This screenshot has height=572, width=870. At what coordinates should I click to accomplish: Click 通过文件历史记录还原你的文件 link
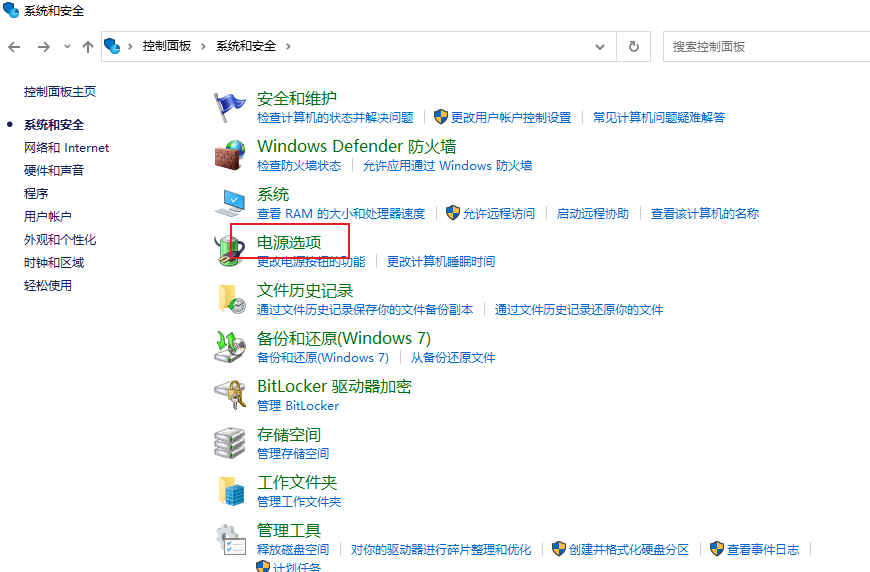click(579, 310)
